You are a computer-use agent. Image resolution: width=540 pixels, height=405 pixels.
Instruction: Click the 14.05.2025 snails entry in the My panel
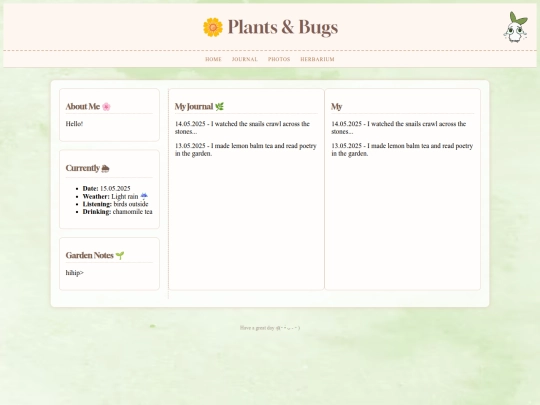(399, 127)
